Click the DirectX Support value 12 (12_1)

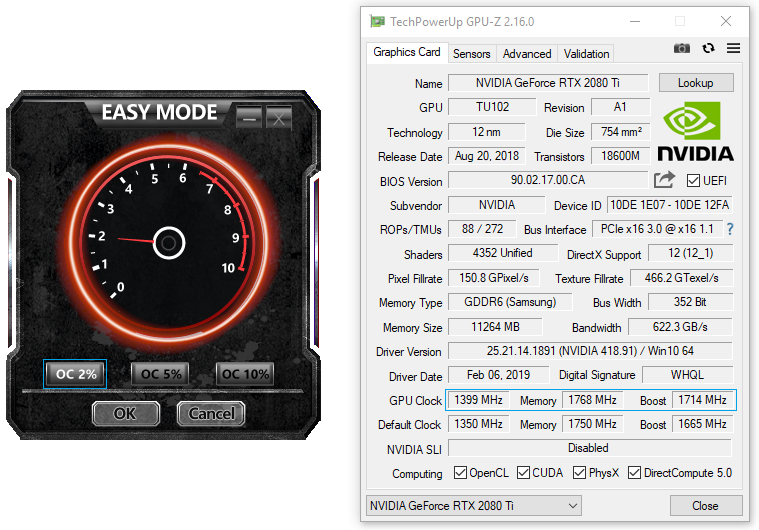pyautogui.click(x=690, y=253)
